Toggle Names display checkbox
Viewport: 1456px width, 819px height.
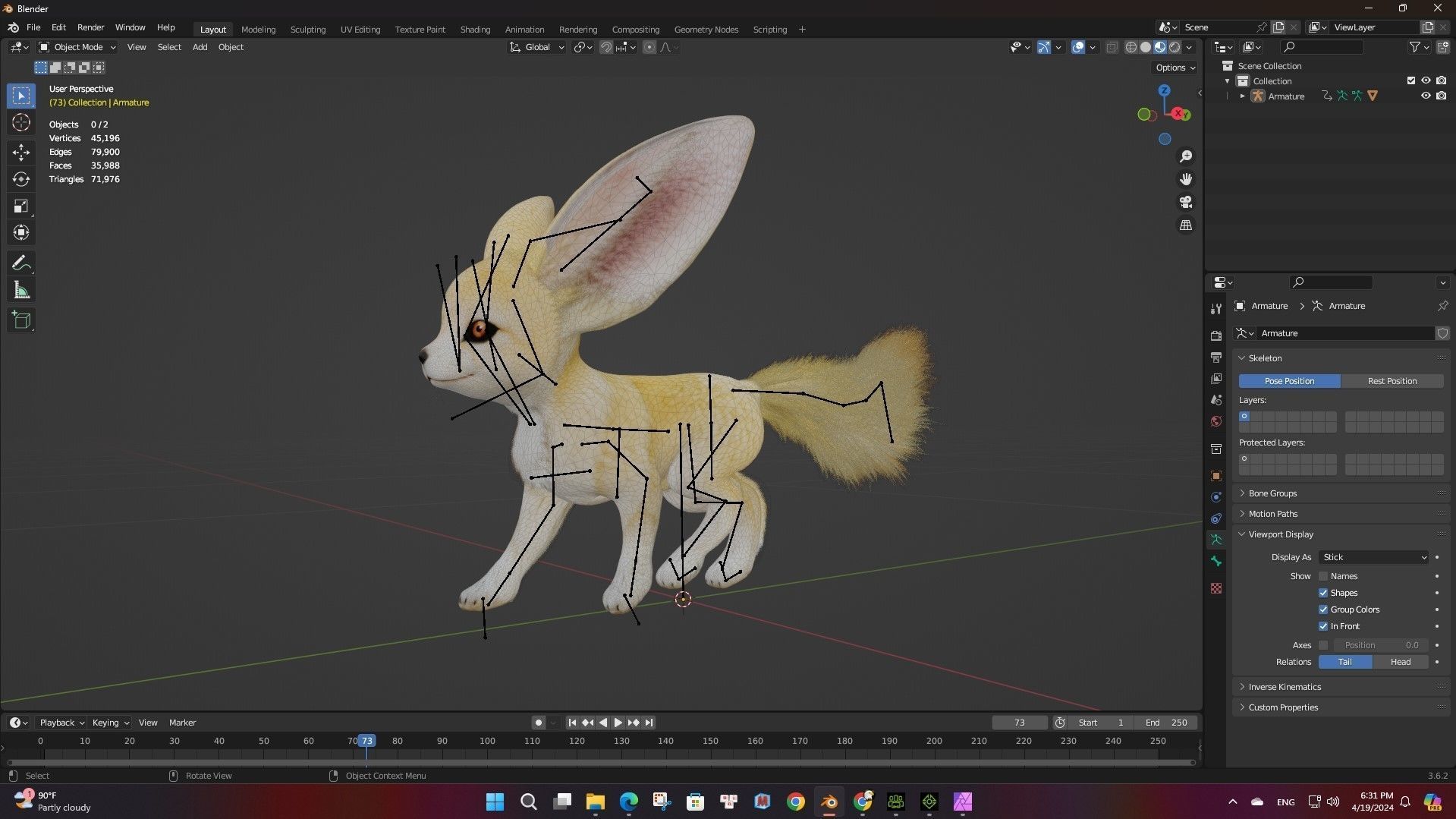(x=1323, y=576)
